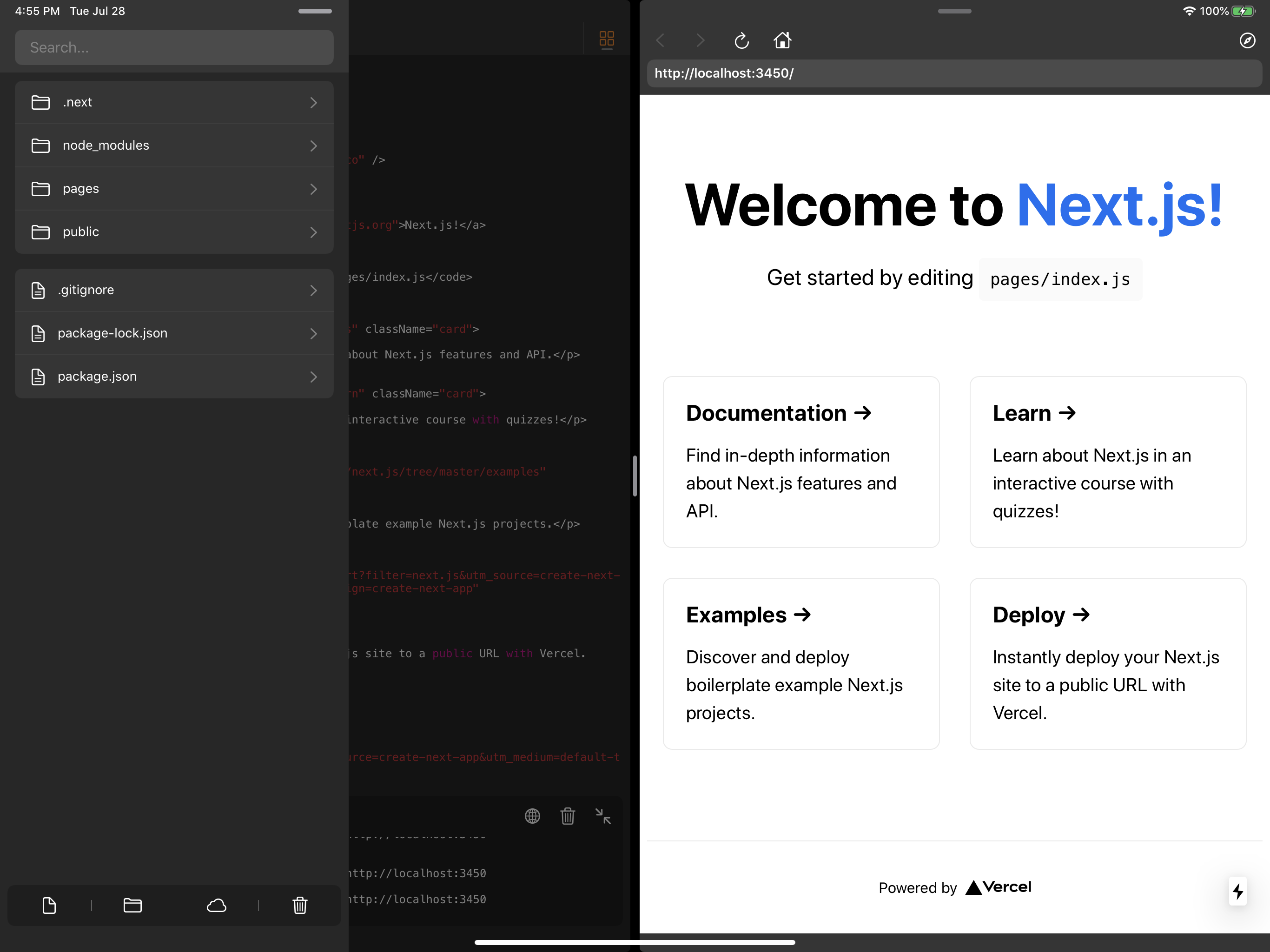Open the Next.js! heading link
The width and height of the screenshot is (1270, 952).
coord(1119,207)
